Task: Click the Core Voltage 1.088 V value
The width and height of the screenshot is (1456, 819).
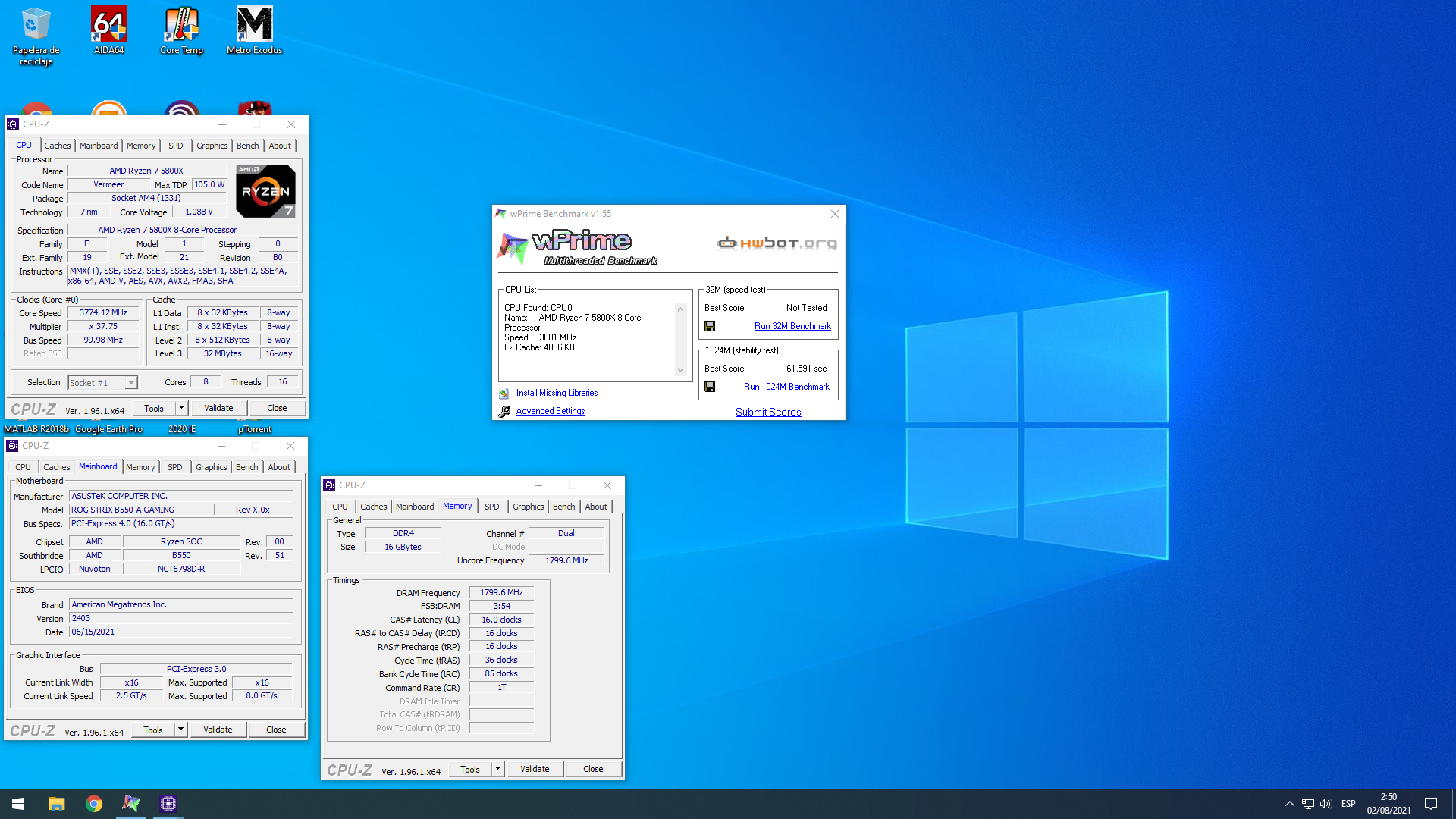Action: (x=199, y=212)
